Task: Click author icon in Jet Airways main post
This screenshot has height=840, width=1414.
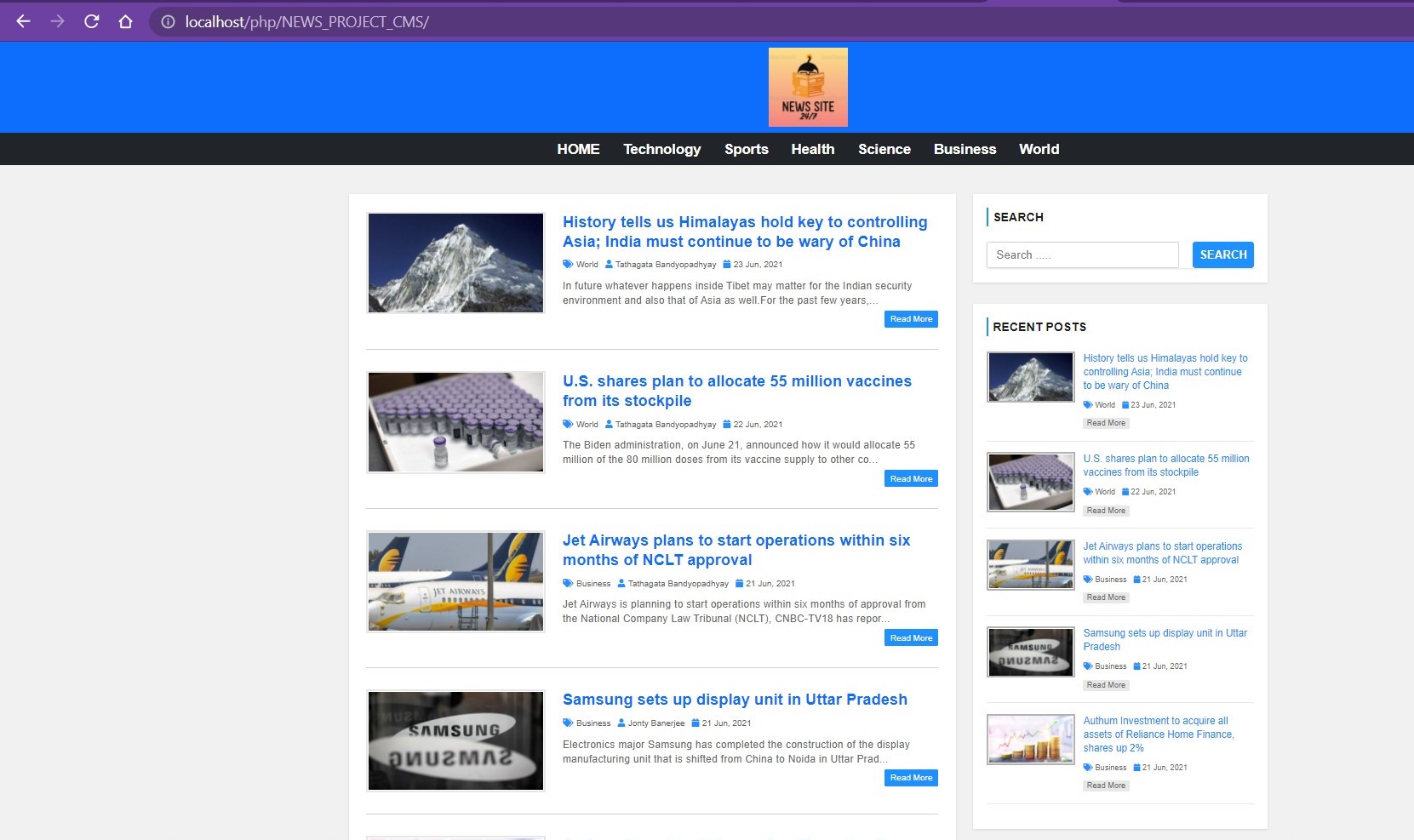Action: pos(621,583)
